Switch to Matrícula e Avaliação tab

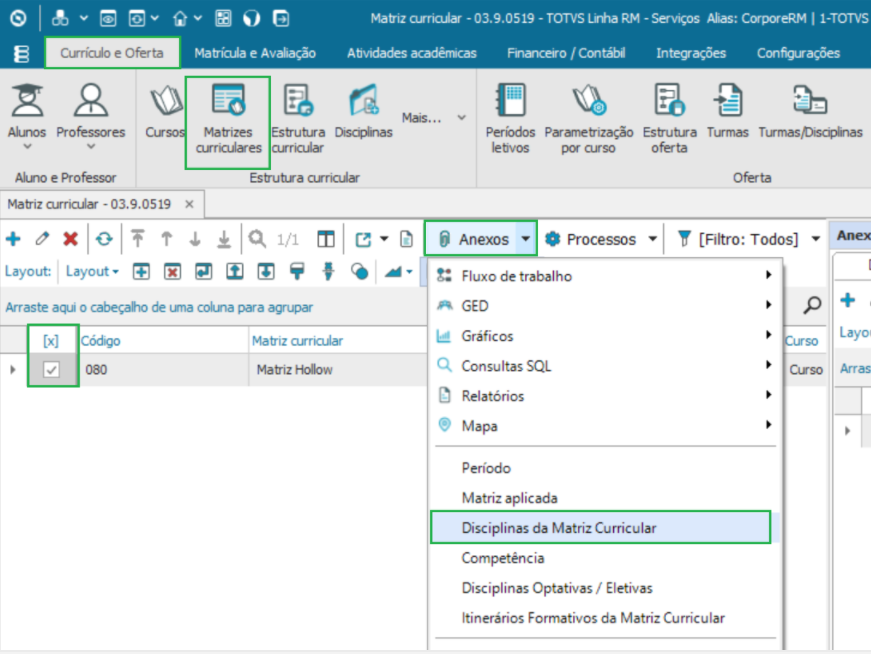[x=255, y=53]
